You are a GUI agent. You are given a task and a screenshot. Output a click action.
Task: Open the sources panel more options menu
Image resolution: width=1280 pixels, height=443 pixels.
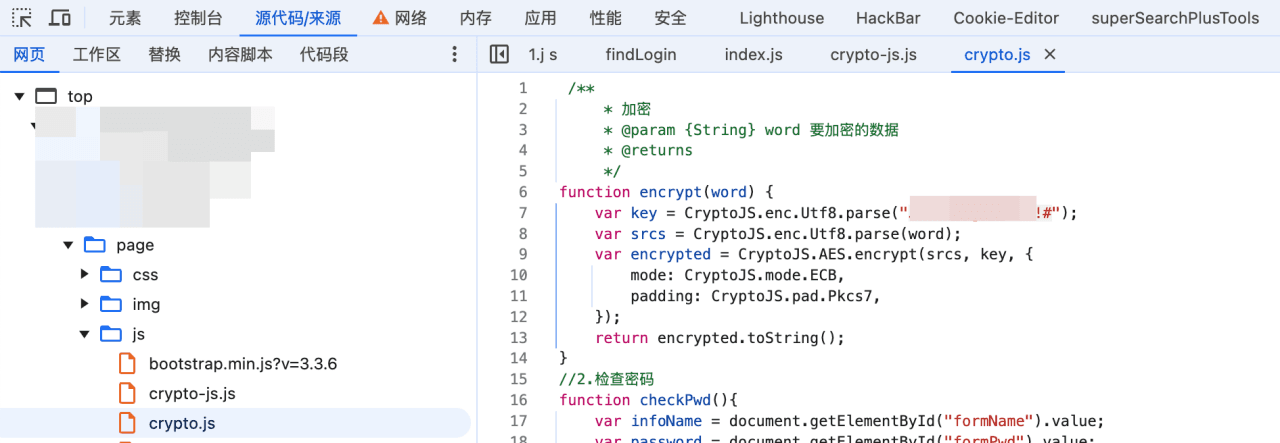[x=454, y=54]
